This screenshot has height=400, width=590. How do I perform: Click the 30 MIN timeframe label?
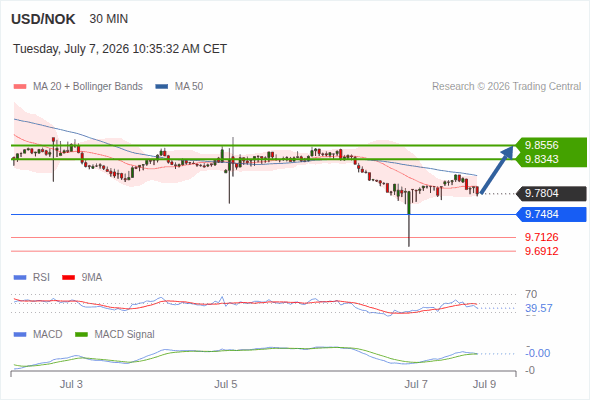[x=109, y=19]
